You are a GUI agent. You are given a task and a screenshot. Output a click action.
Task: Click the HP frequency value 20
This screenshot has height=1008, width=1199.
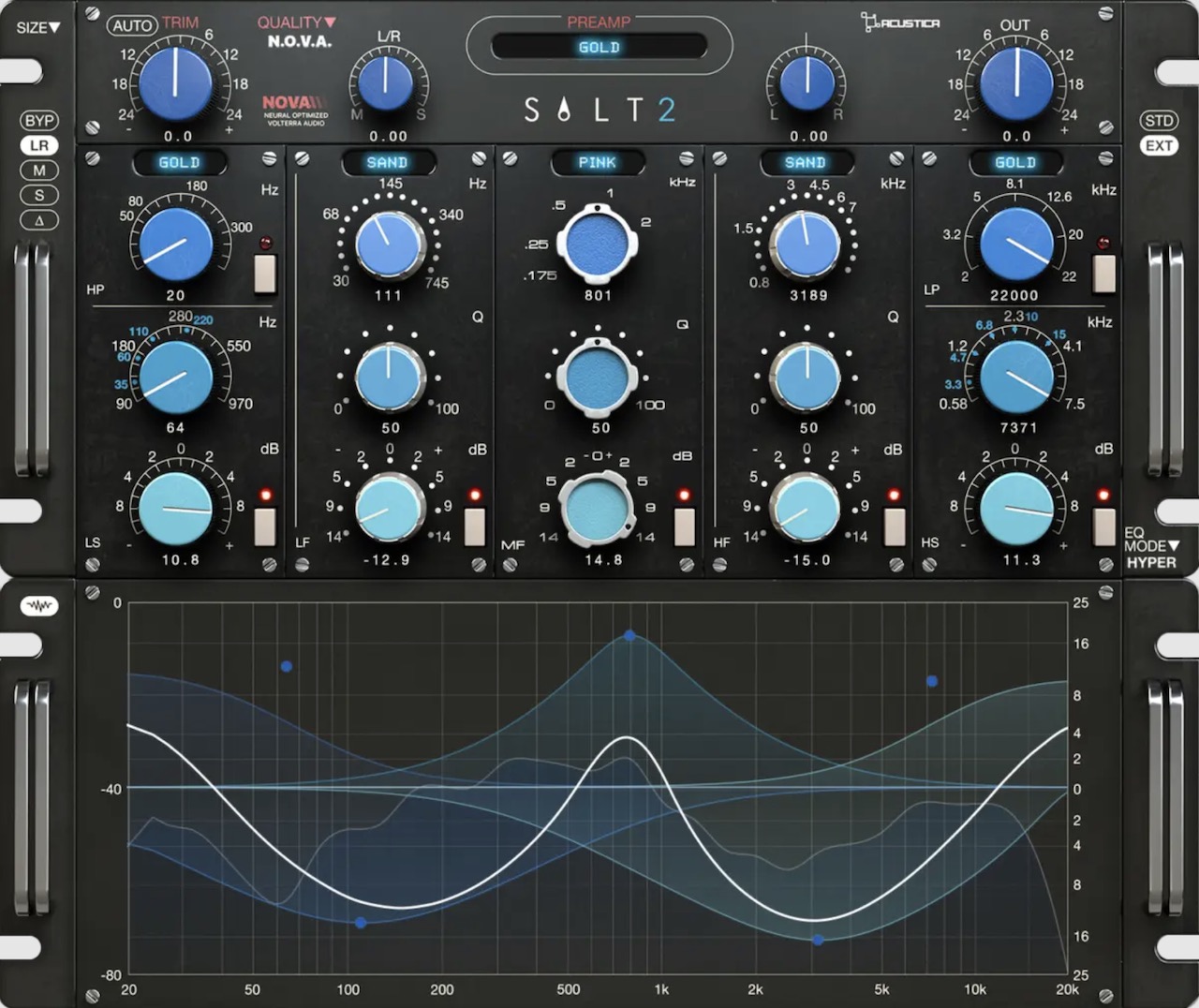[176, 295]
